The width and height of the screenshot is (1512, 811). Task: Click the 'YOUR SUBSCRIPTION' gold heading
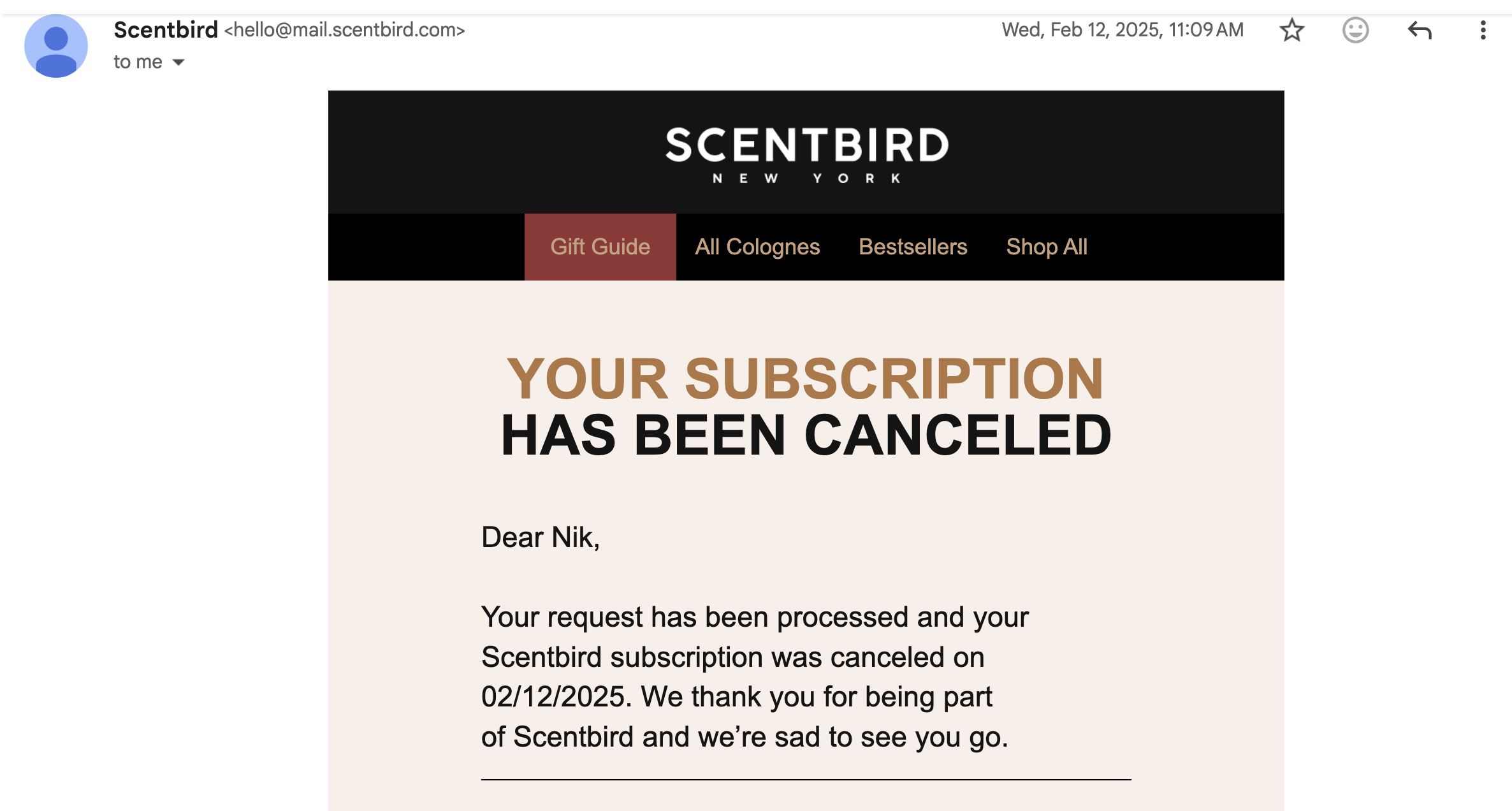pos(804,379)
